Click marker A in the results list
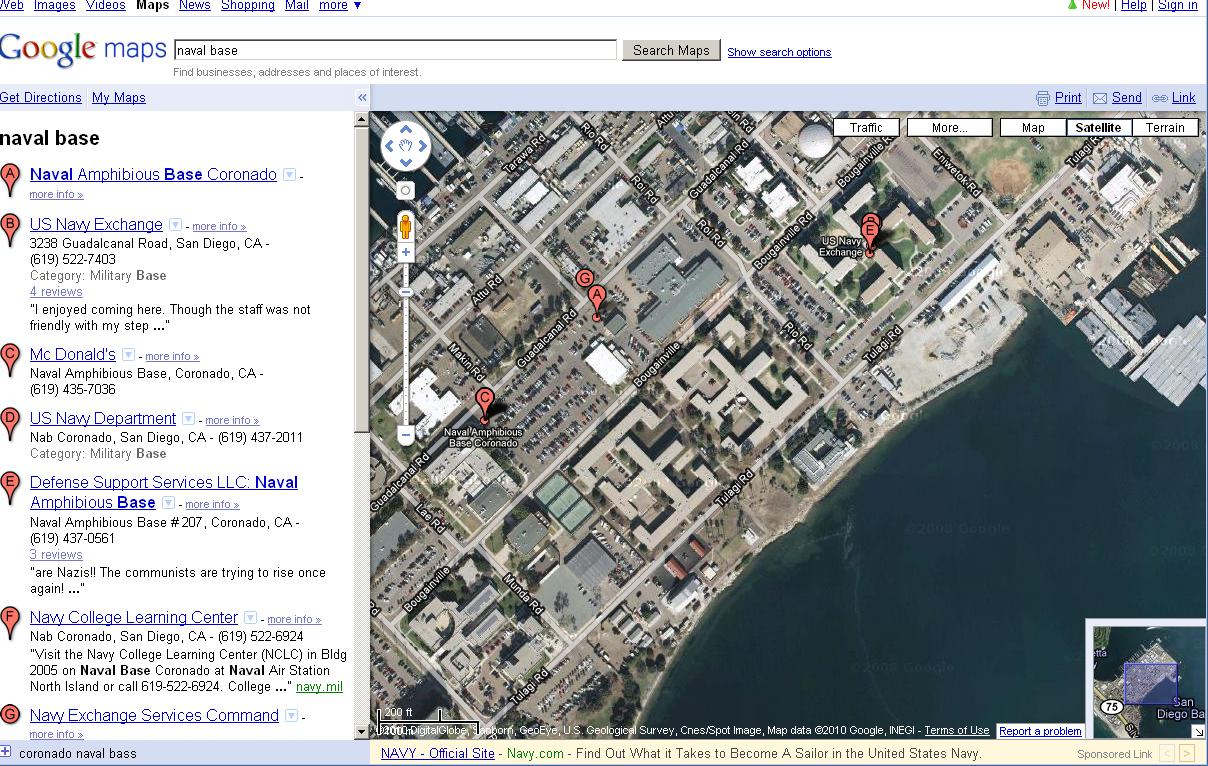Image resolution: width=1208 pixels, height=766 pixels. point(10,180)
